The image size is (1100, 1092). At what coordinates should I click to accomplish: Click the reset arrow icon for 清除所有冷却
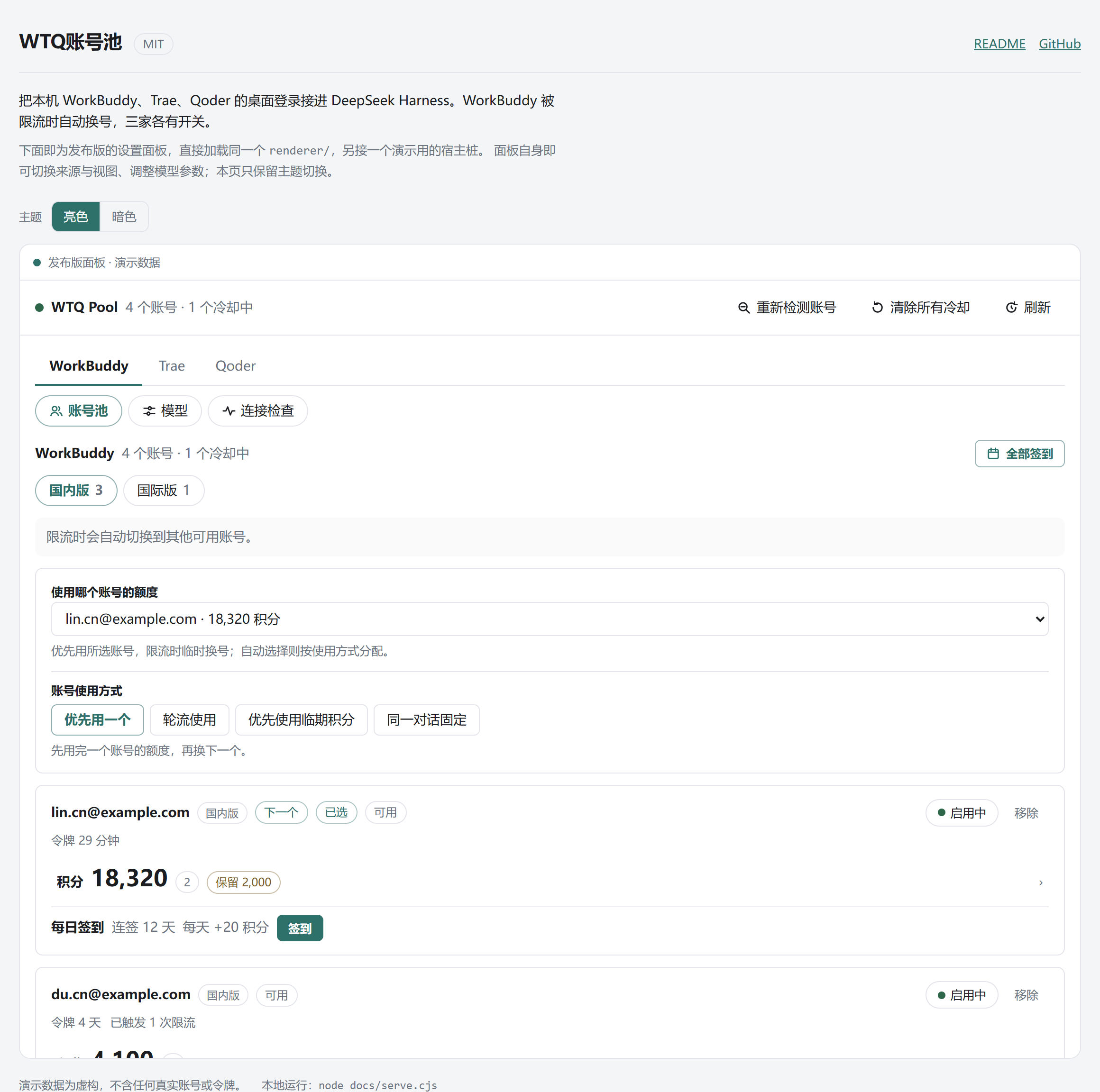tap(877, 308)
